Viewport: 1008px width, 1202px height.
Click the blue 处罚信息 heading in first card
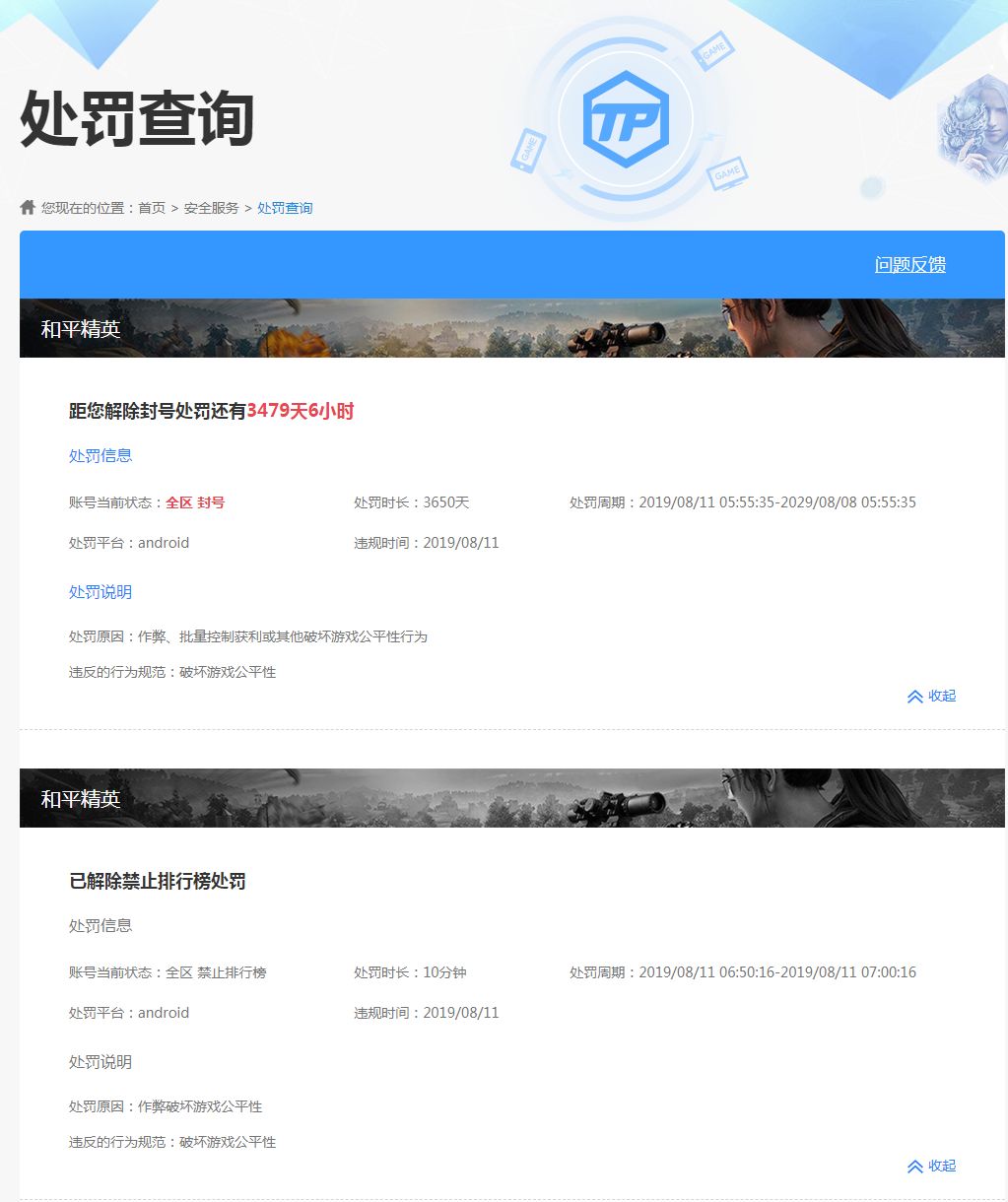[101, 455]
